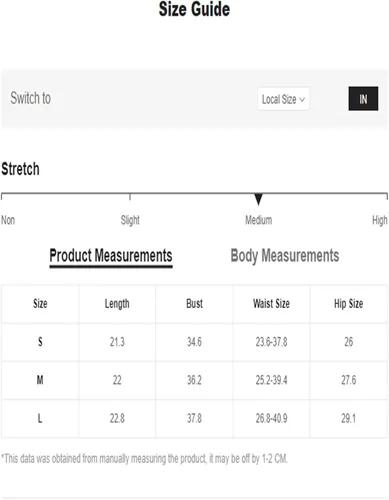The image size is (389, 500).
Task: Click the High stretch label
Action: pyautogui.click(x=380, y=220)
